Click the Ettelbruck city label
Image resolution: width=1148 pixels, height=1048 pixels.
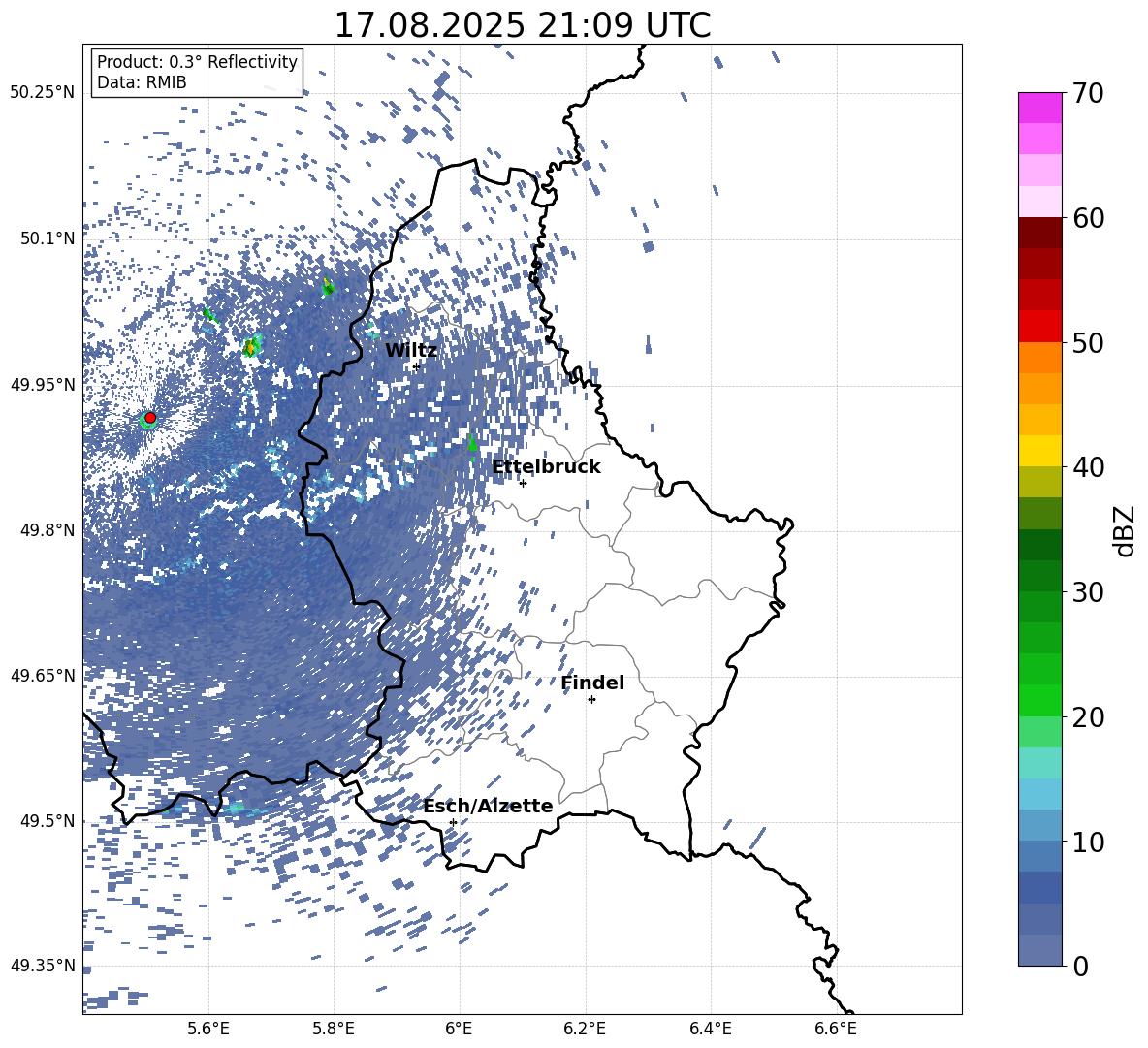546,467
